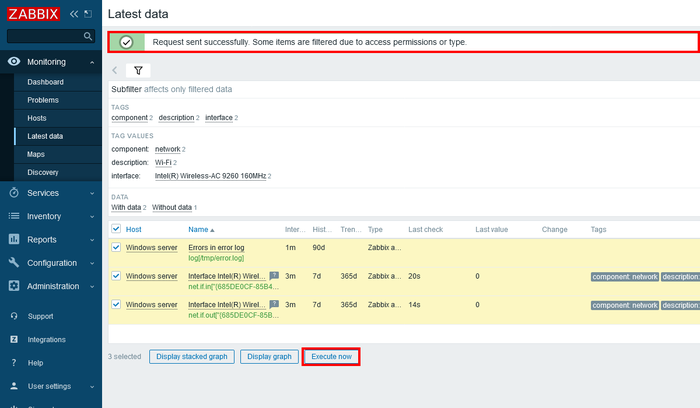Toggle the select-all checkbox in table header
The width and height of the screenshot is (700, 408).
[116, 229]
